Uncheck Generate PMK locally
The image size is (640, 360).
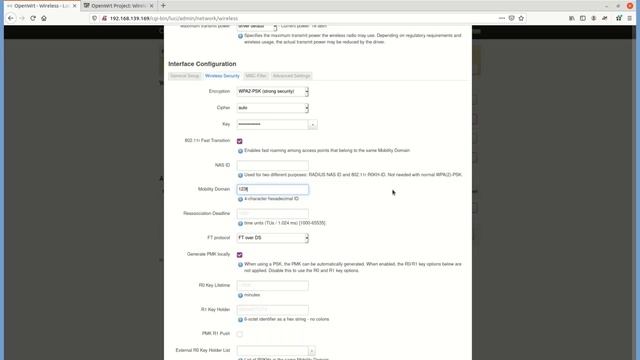coord(240,255)
